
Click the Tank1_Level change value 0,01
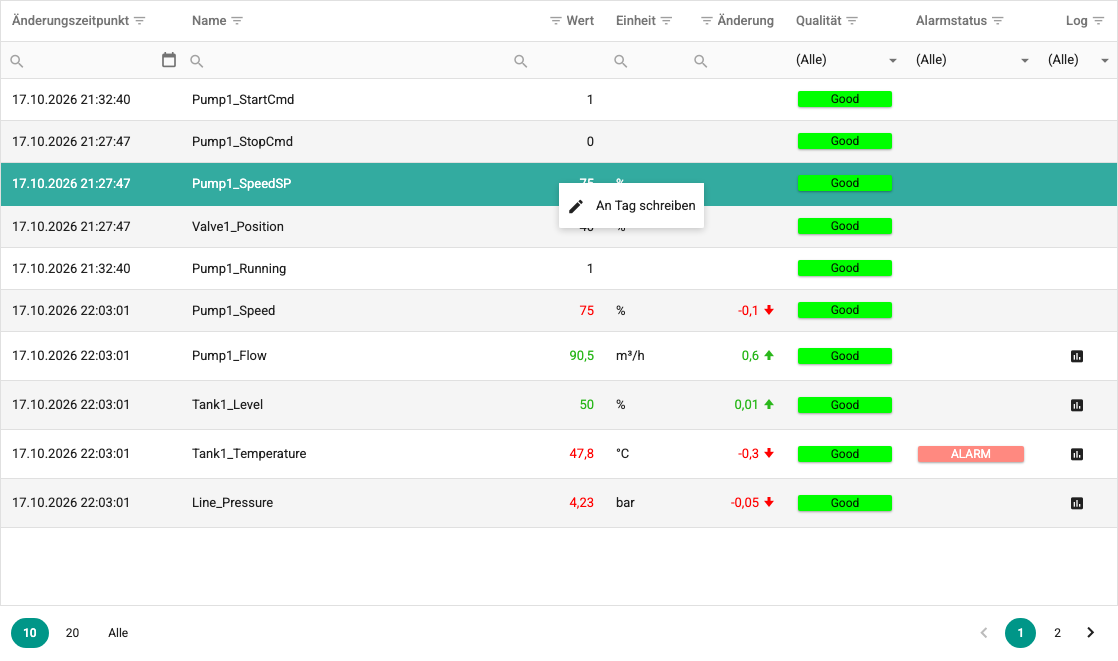point(747,405)
